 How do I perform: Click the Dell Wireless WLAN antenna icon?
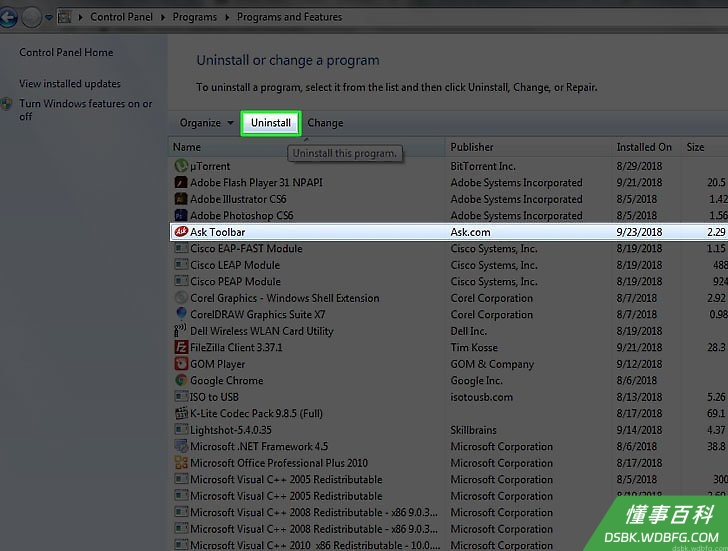[180, 331]
